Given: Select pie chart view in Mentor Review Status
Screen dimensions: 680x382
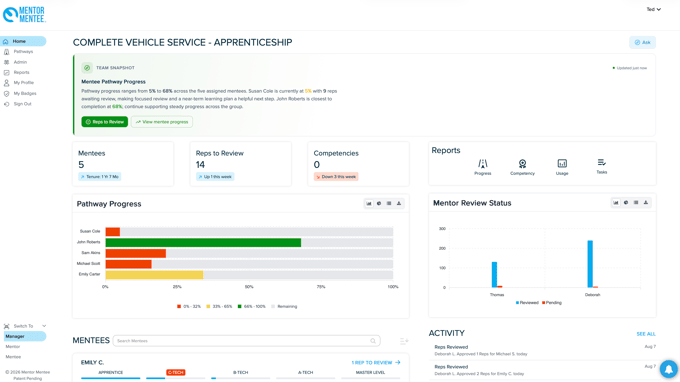Looking at the screenshot, I should pos(626,202).
